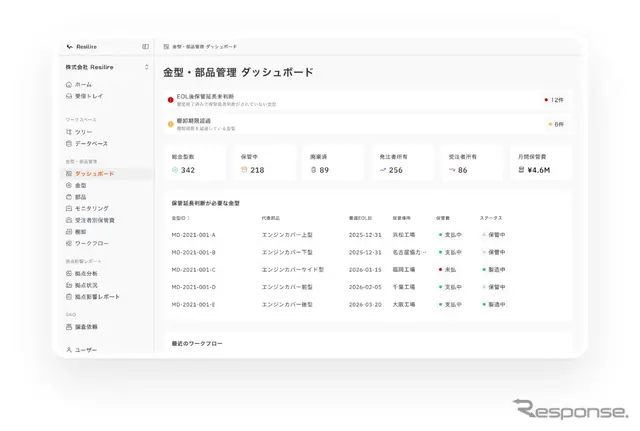Click 製造中 status in MD-2021-001-C row
Viewport: 640px width, 431px height.
493,270
